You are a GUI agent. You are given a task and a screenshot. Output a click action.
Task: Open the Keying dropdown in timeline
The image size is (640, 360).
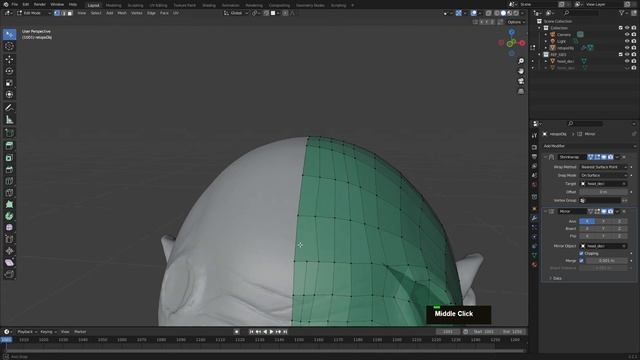pyautogui.click(x=48, y=332)
